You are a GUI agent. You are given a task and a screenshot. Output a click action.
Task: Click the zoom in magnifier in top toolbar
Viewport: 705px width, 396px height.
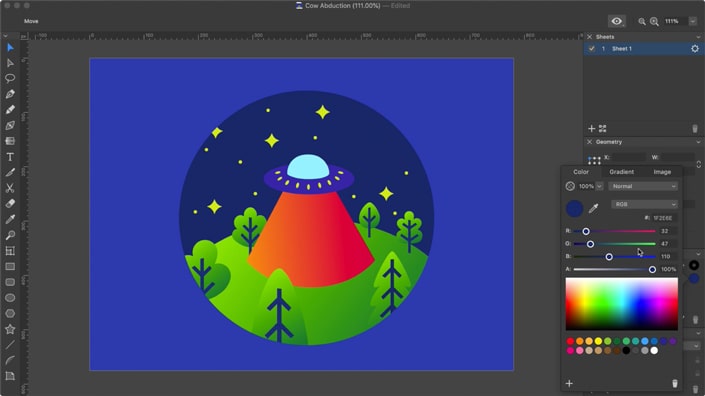coord(654,21)
